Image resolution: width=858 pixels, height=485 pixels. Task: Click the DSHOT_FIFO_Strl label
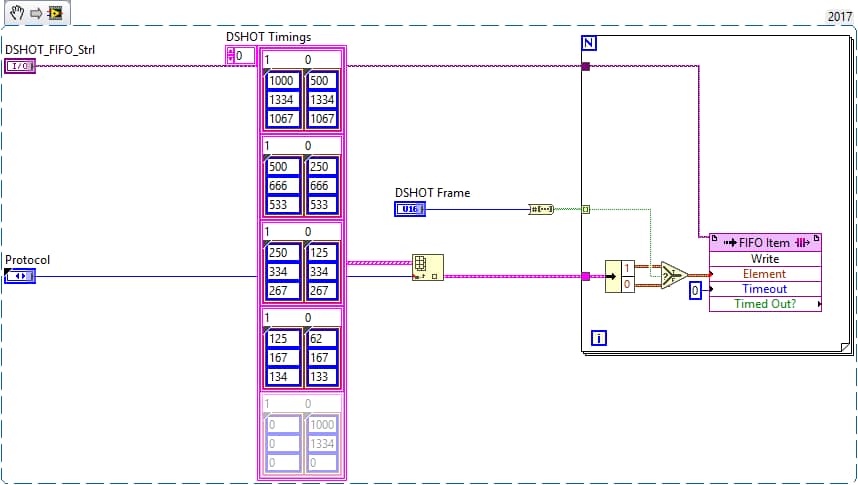tap(50, 50)
